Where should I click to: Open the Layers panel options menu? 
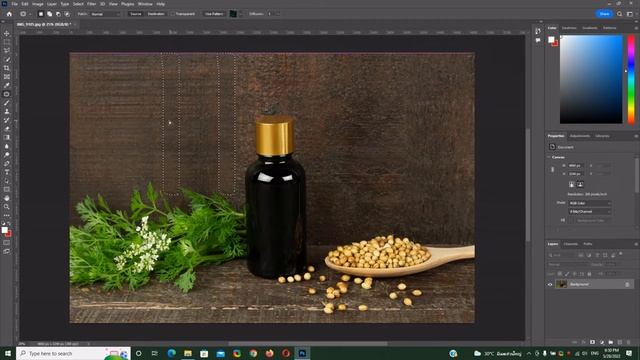point(636,244)
